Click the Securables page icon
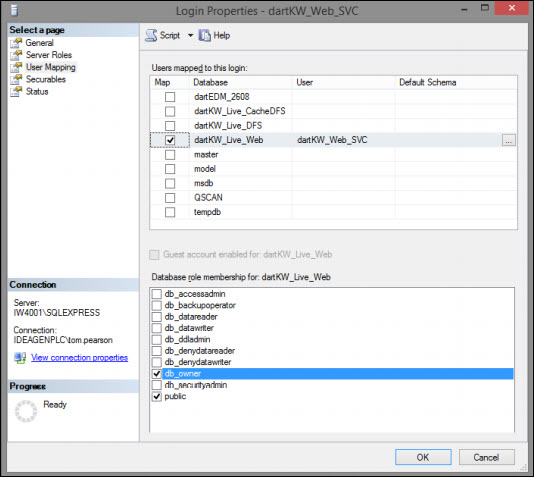Viewport: 534px width, 477px height. click(16, 80)
